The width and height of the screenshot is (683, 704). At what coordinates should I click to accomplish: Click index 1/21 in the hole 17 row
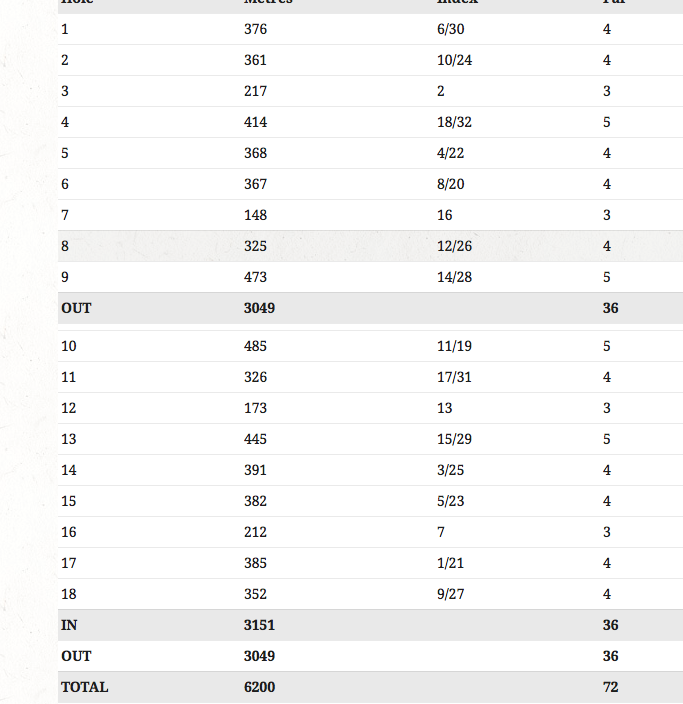[450, 563]
